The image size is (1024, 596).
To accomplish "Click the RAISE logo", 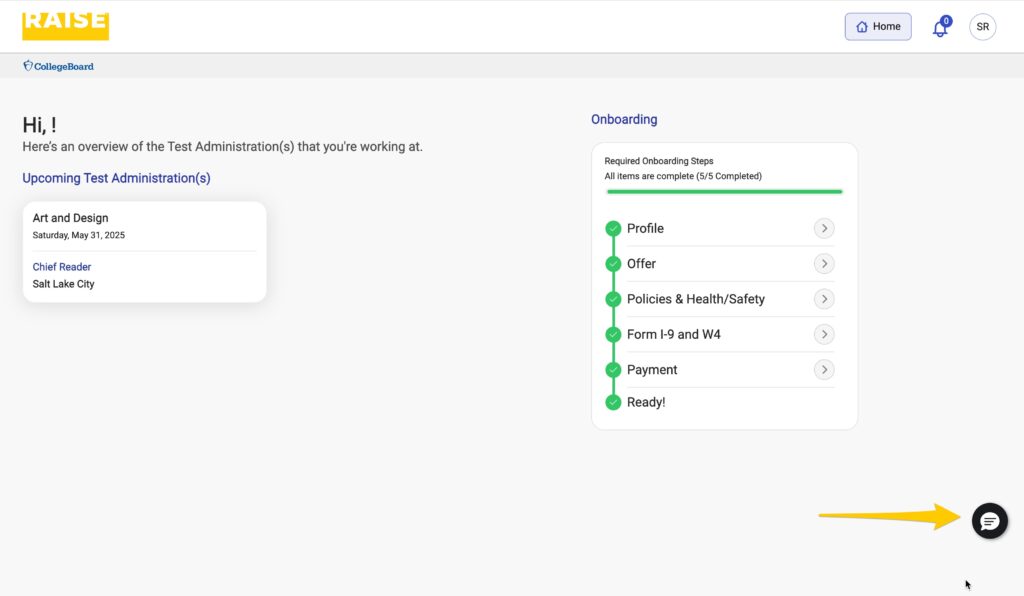I will (x=66, y=25).
